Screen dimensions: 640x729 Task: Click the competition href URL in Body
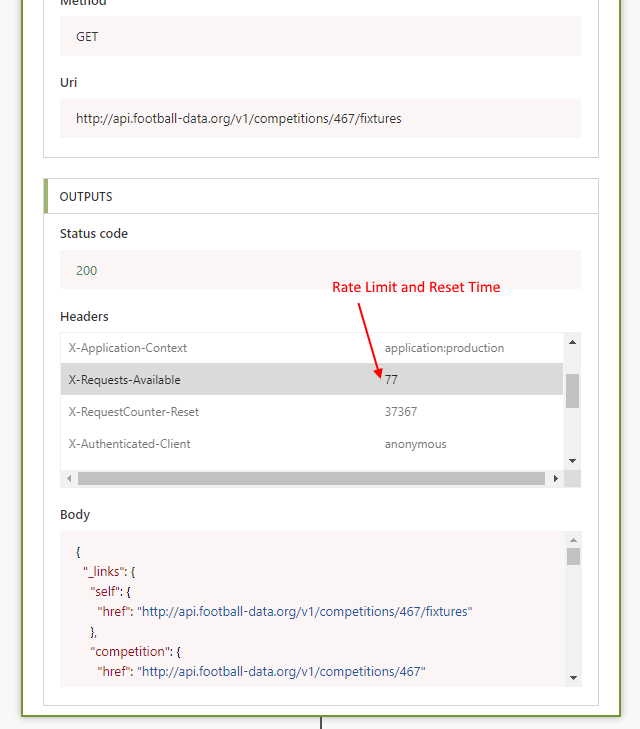(282, 671)
